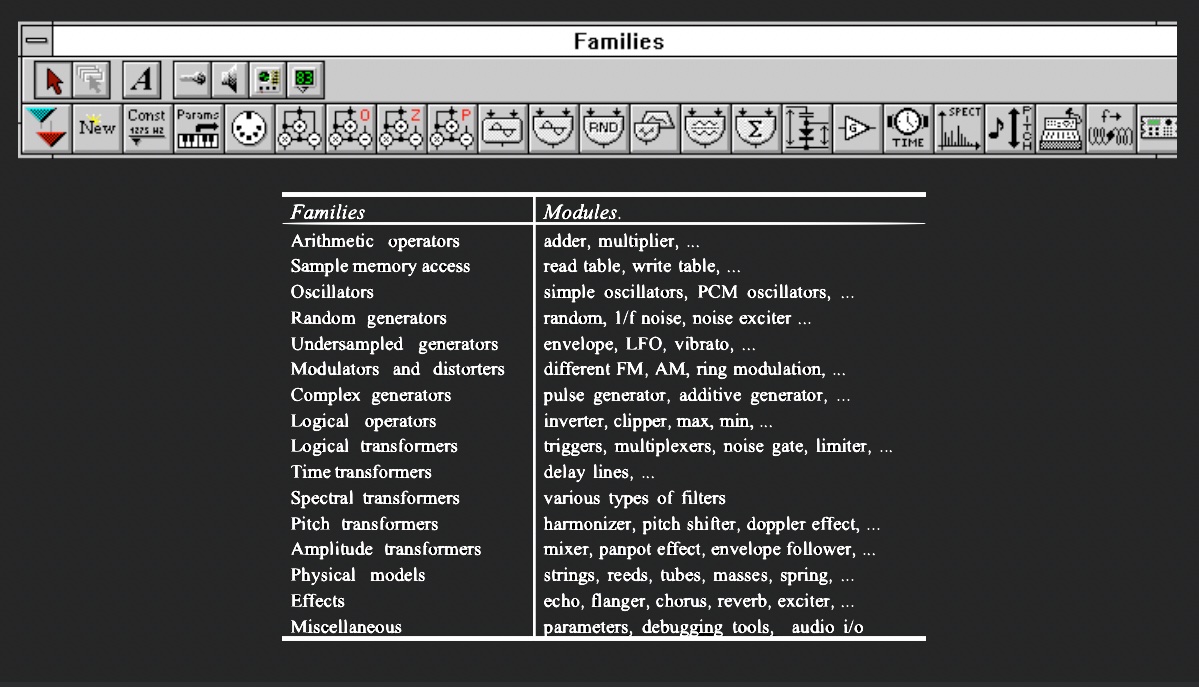The width and height of the screenshot is (1199, 687).
Task: Click the Const 1275 Hz module button
Action: coord(147,128)
